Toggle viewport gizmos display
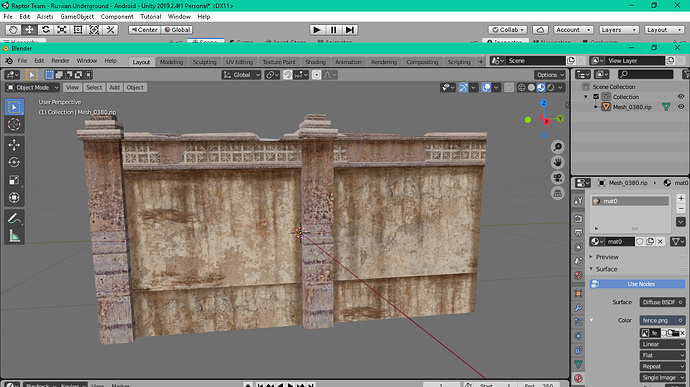The width and height of the screenshot is (690, 387). (x=463, y=88)
